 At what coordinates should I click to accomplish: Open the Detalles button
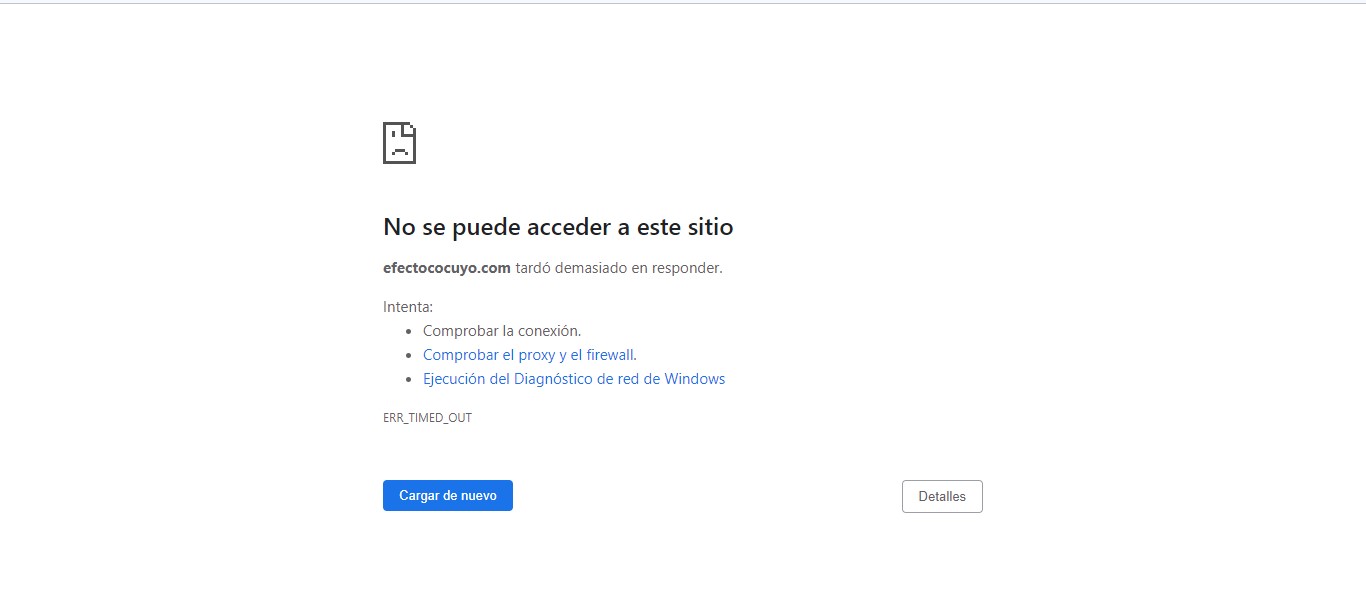point(942,497)
